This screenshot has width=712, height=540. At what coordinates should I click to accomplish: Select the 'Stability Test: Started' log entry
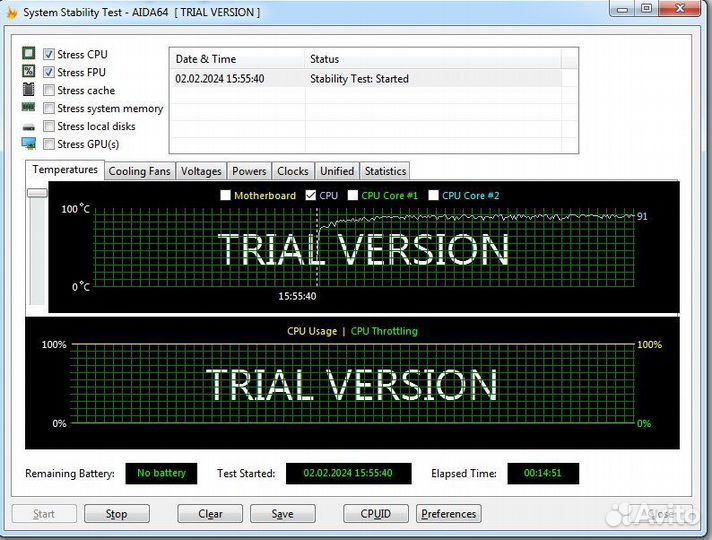point(359,79)
